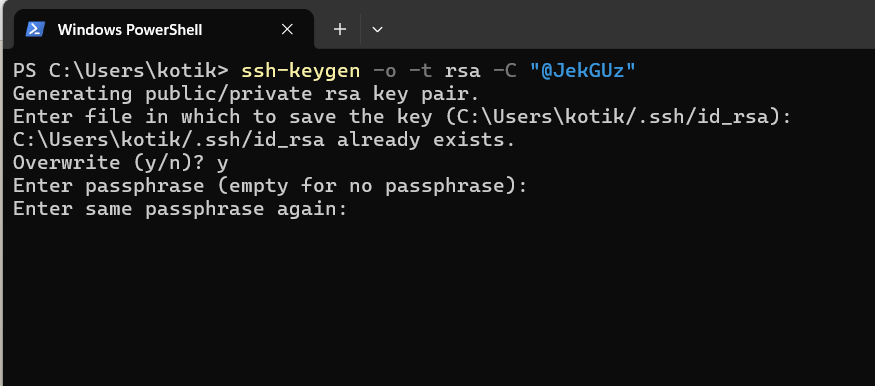This screenshot has height=386, width=875.
Task: Click the PS C:\Users\kotik> prompt text
Action: pyautogui.click(x=121, y=71)
